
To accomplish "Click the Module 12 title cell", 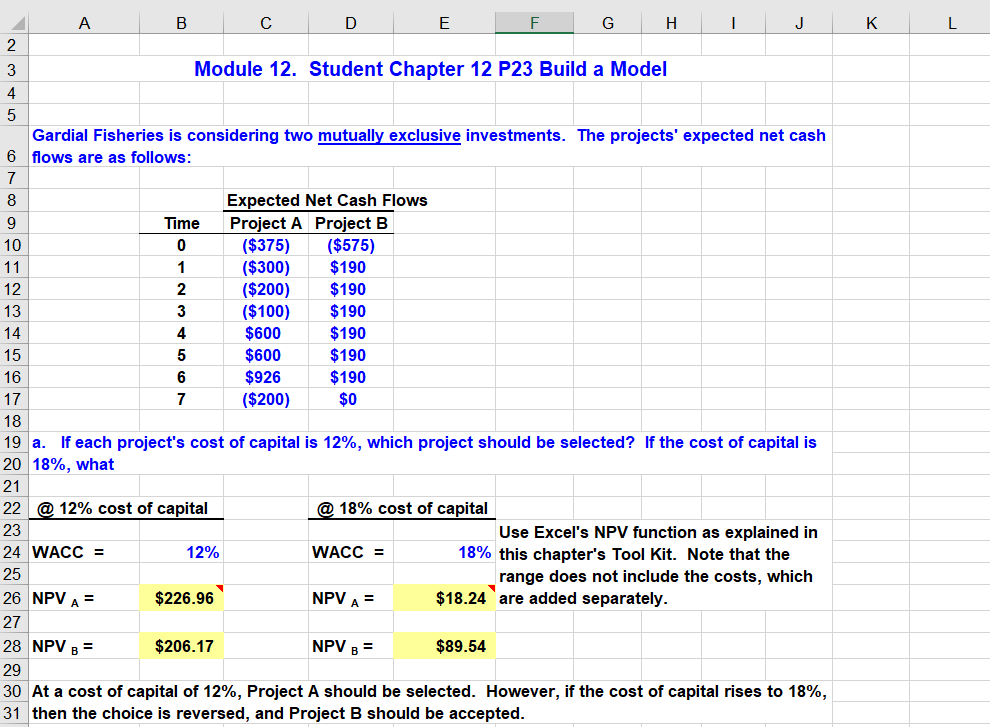I will click(430, 69).
